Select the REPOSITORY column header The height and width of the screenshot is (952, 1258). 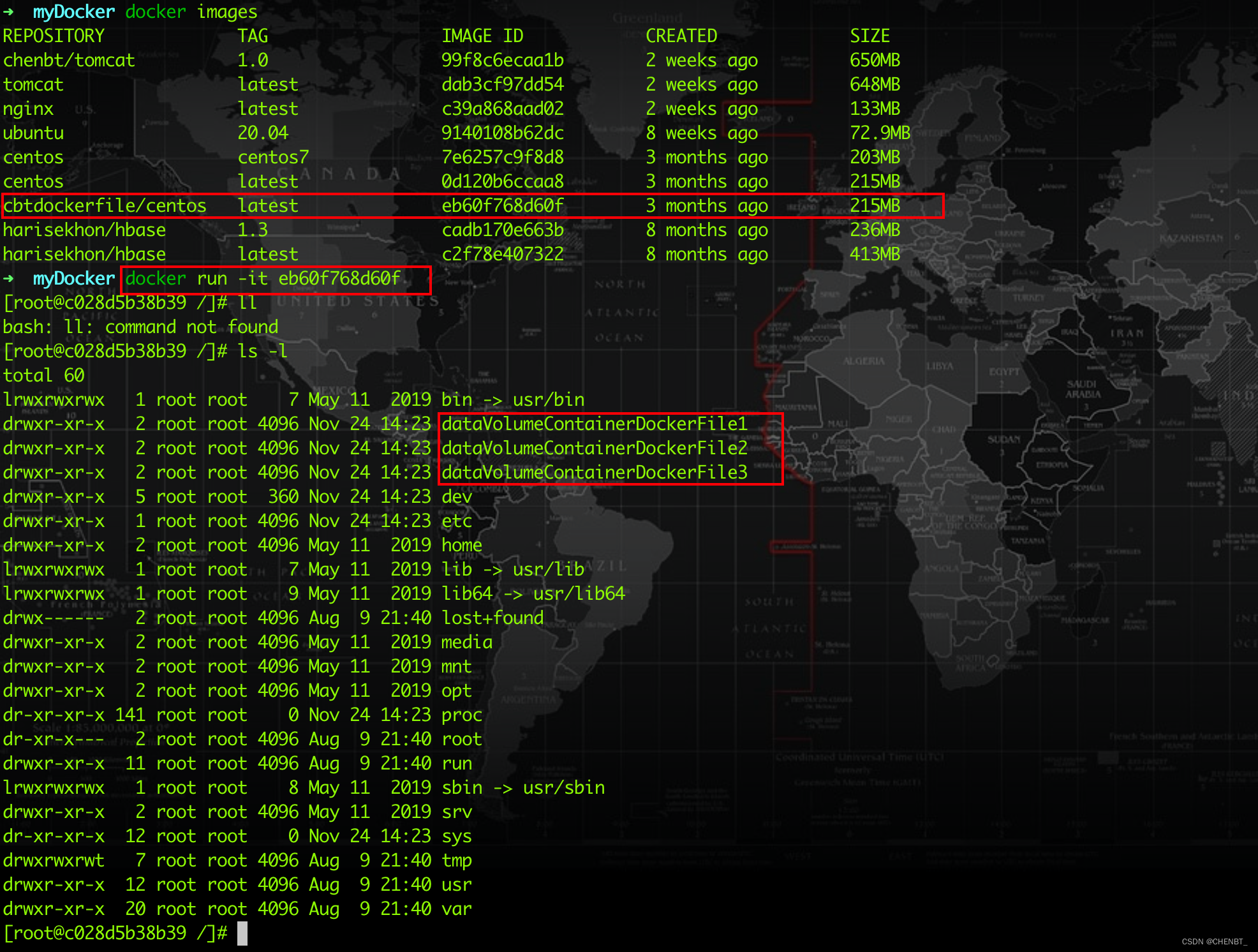tap(54, 36)
